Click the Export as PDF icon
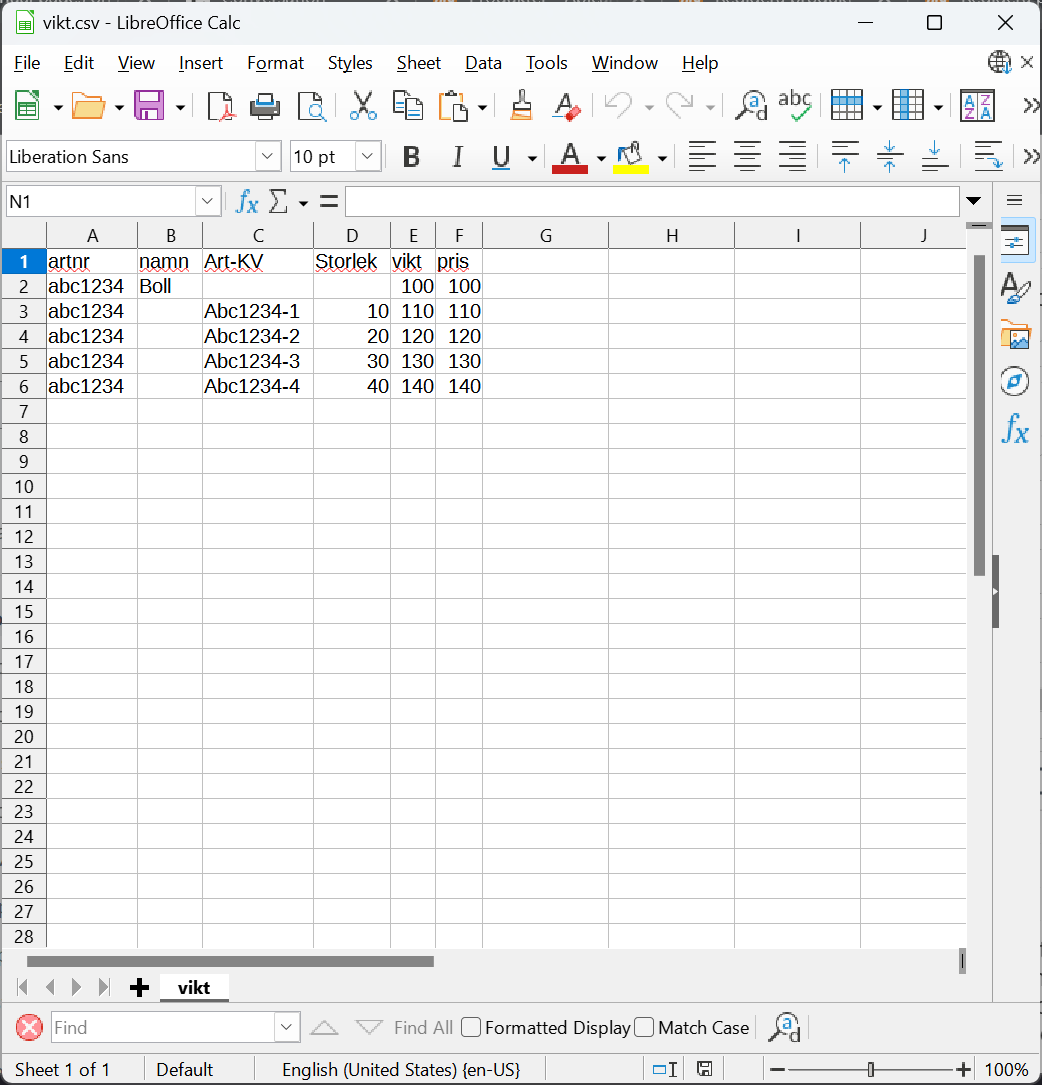1042x1085 pixels. 219,106
